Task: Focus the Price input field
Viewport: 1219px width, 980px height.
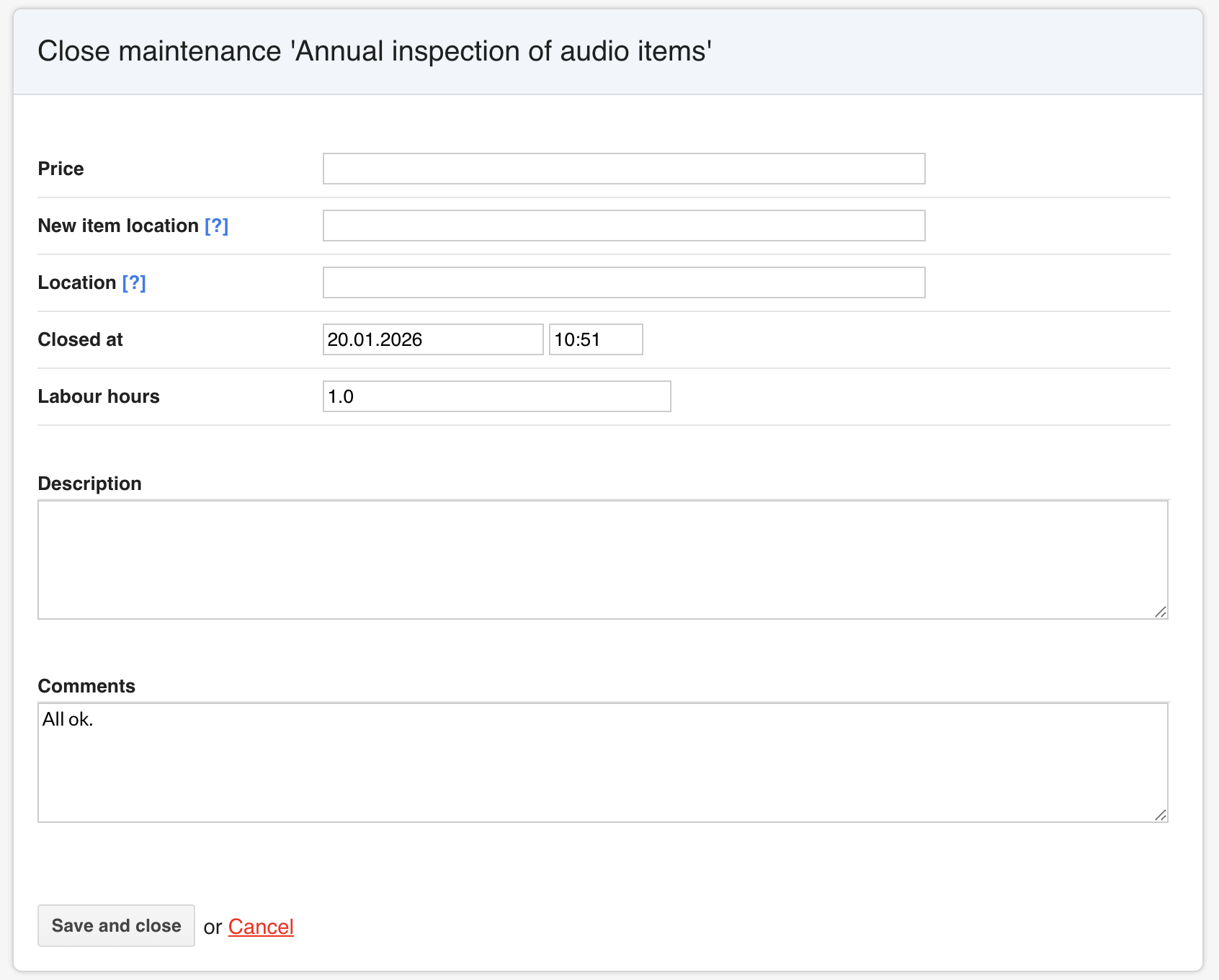Action: pyautogui.click(x=623, y=169)
